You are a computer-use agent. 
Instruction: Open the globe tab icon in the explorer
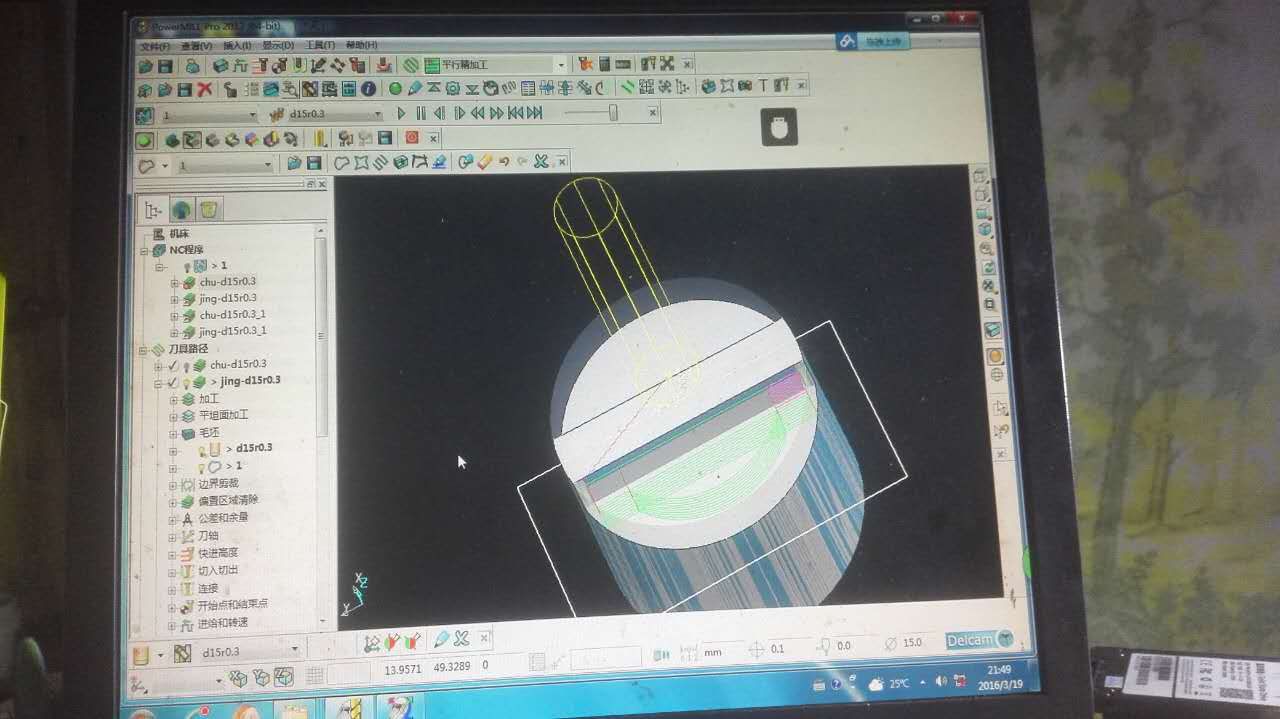[181, 209]
